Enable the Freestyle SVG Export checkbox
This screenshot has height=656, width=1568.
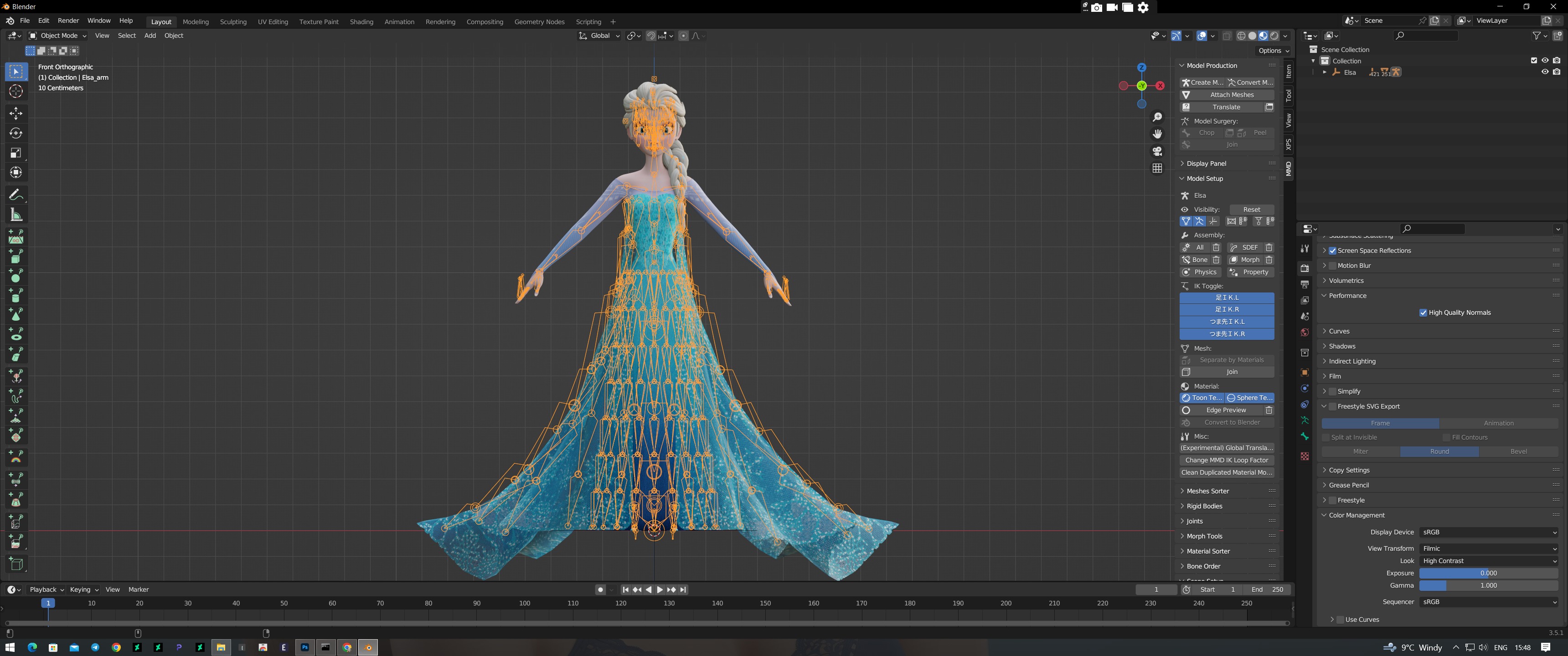pyautogui.click(x=1332, y=406)
